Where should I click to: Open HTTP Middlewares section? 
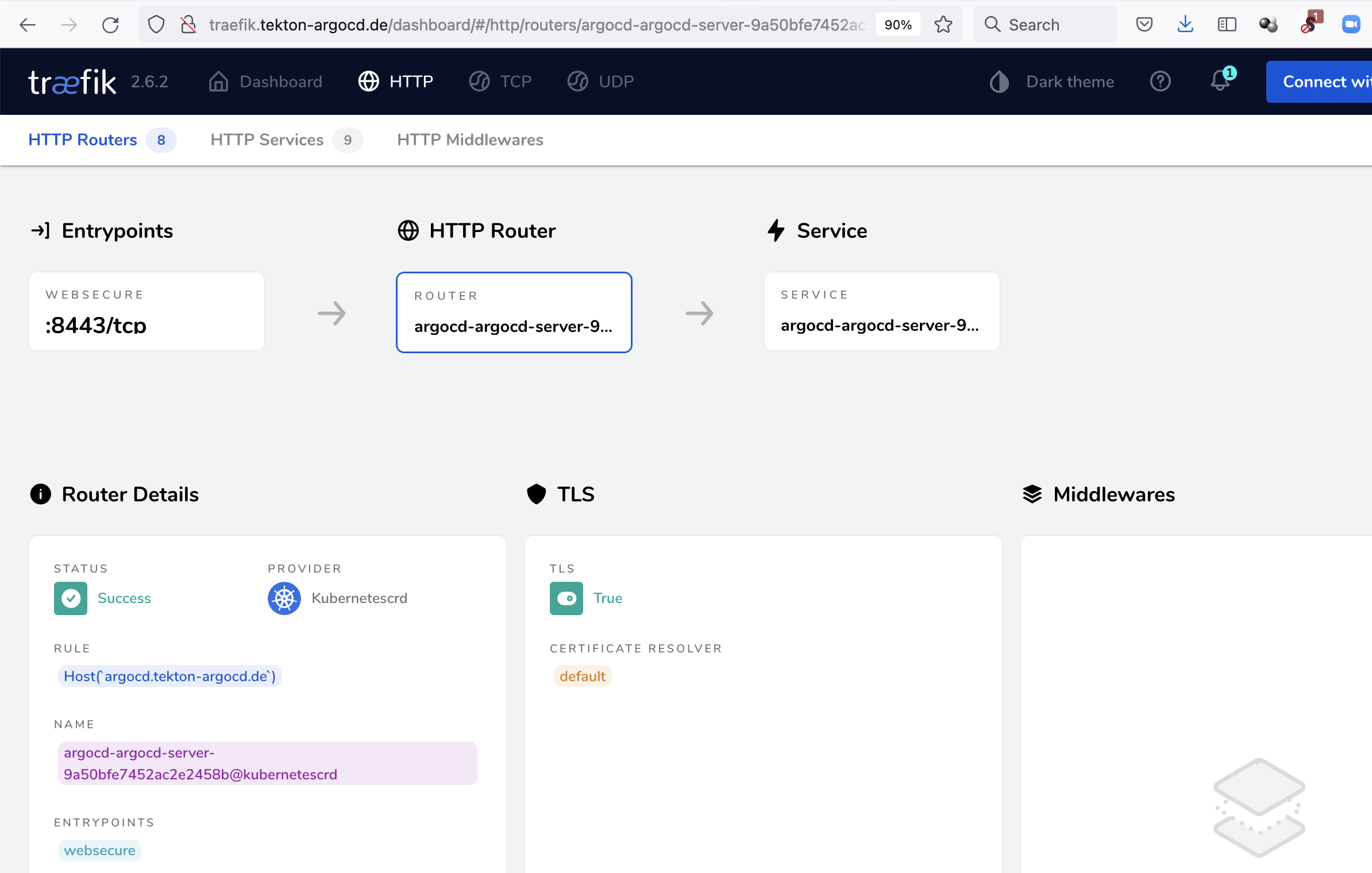(470, 140)
